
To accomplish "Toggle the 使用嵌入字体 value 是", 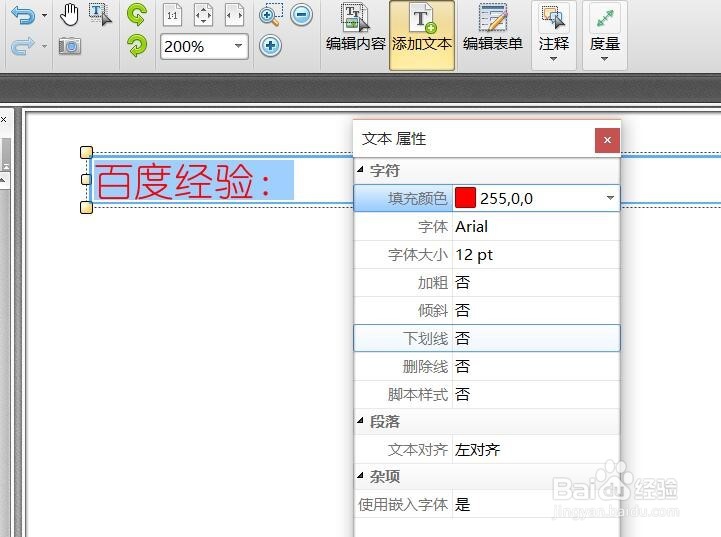I will (536, 504).
